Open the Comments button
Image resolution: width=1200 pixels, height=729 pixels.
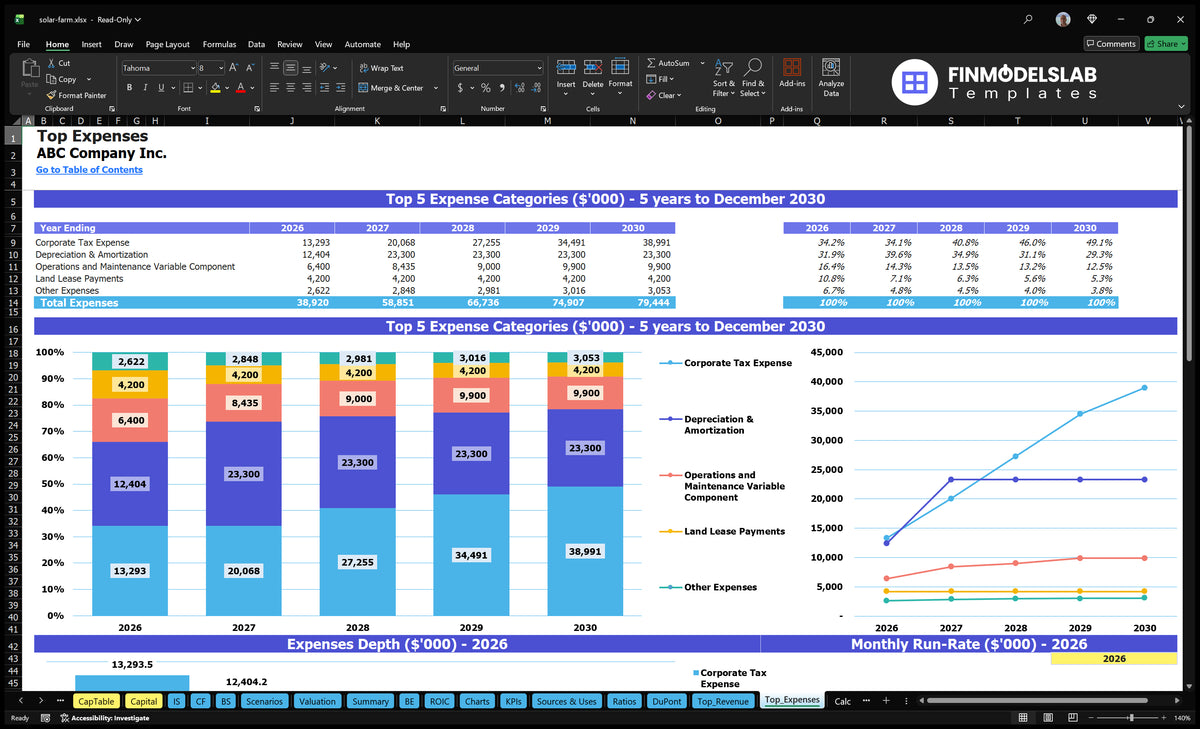pyautogui.click(x=1111, y=44)
